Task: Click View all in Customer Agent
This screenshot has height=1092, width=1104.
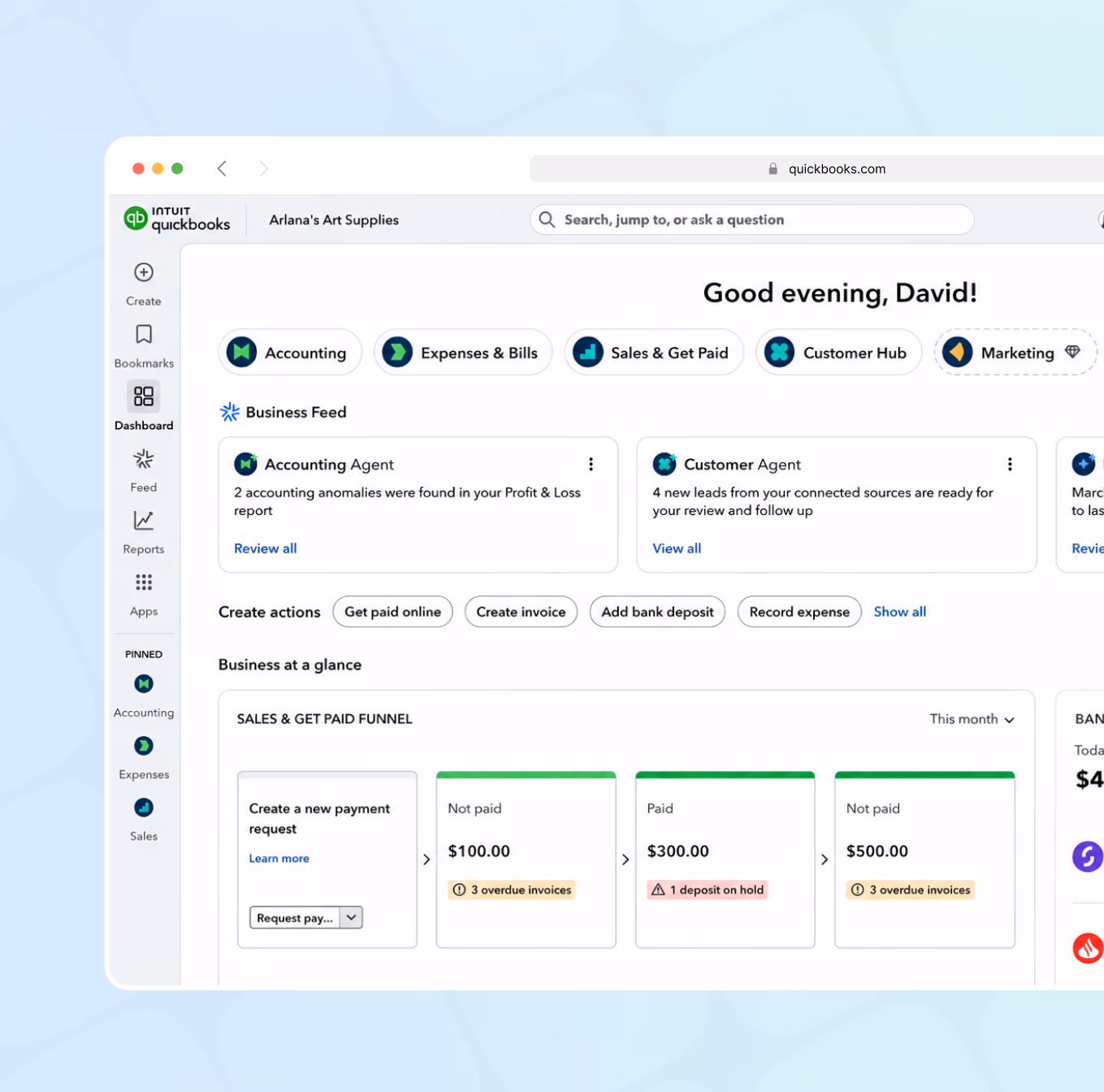Action: click(x=677, y=548)
